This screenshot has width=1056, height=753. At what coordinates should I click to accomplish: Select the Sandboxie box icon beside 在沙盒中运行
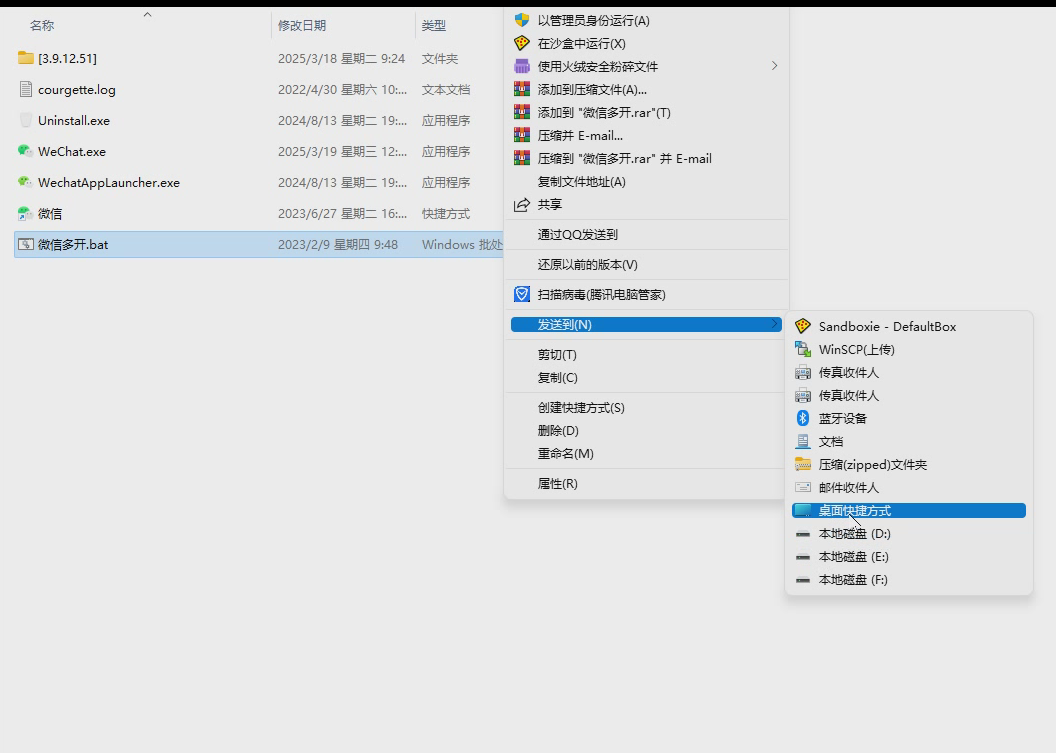coord(521,43)
